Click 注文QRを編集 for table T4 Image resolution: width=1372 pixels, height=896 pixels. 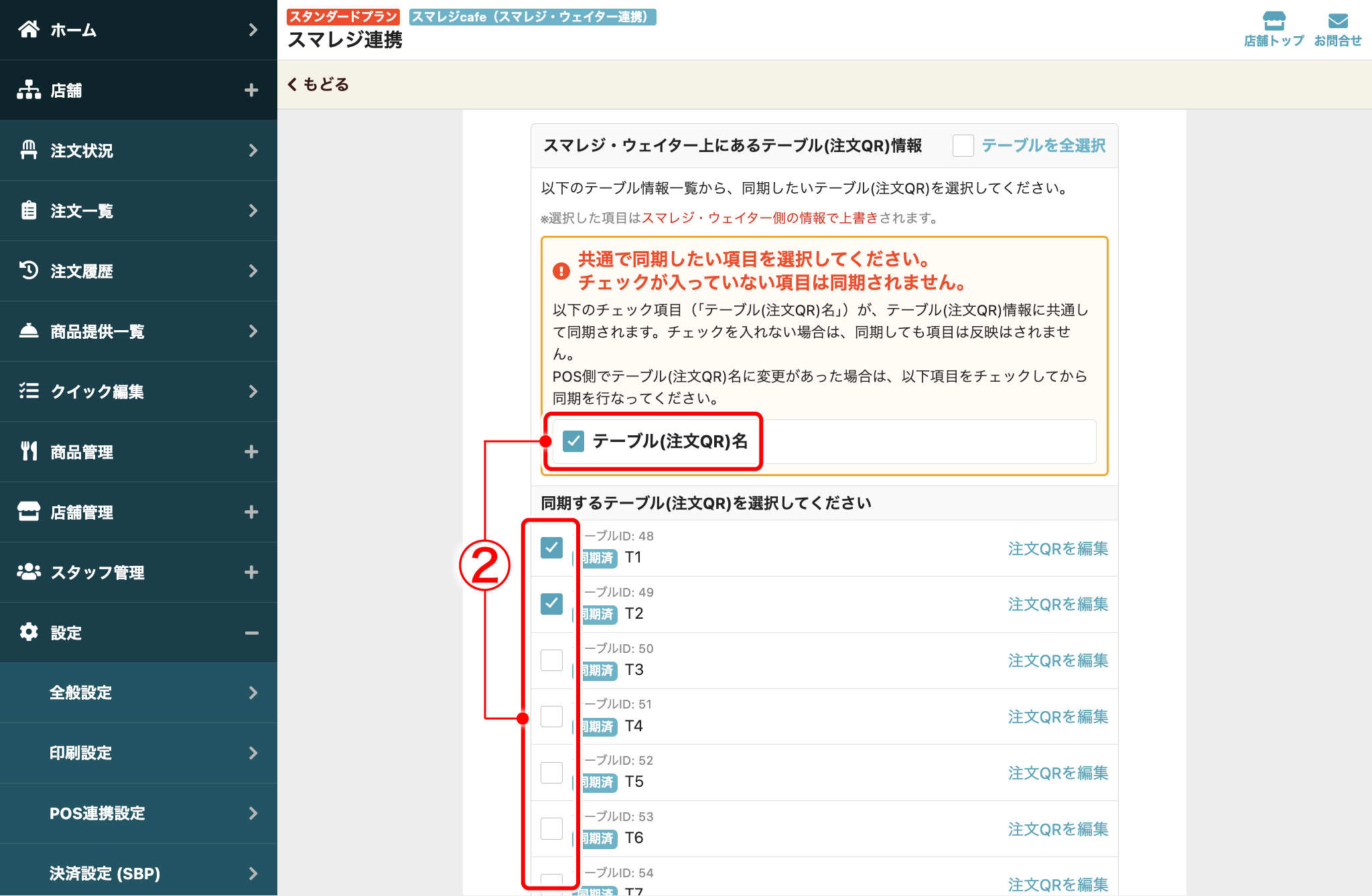1058,717
